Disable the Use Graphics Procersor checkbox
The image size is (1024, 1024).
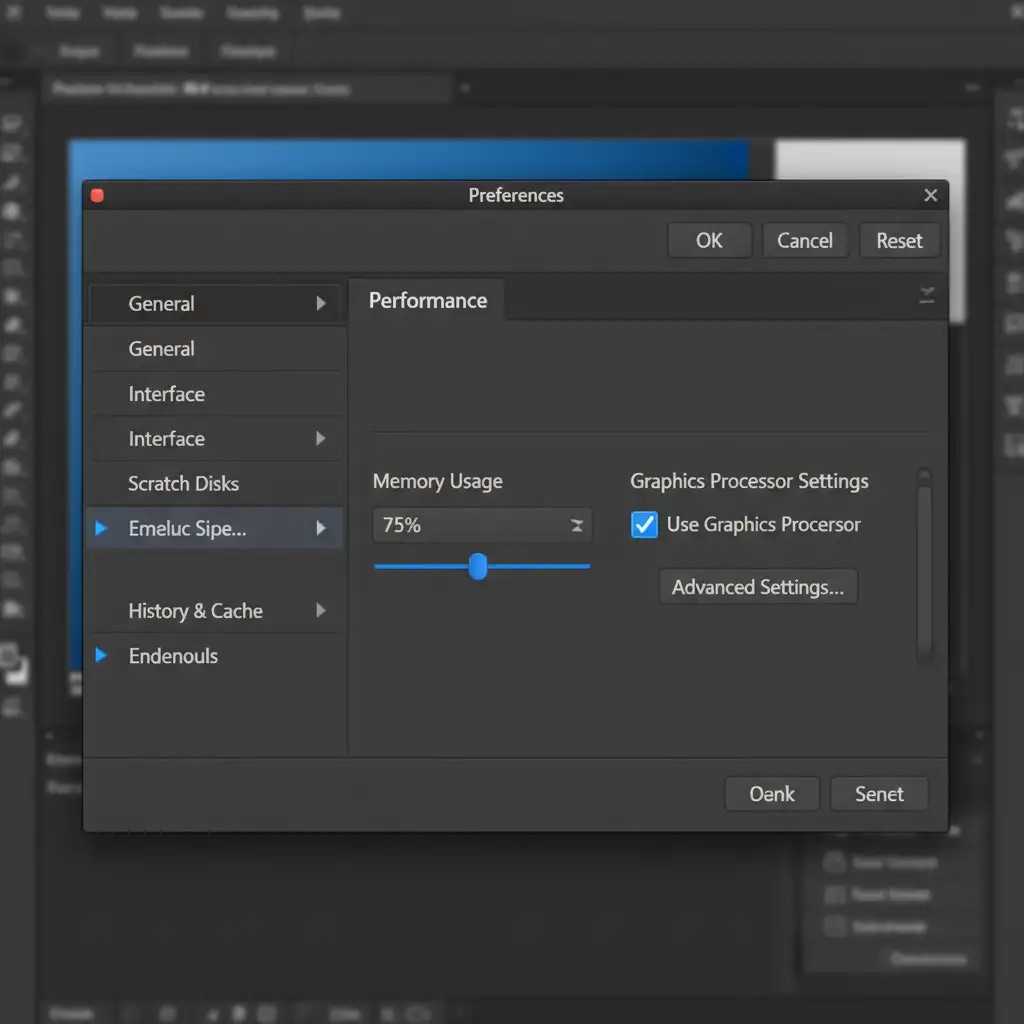pyautogui.click(x=645, y=525)
